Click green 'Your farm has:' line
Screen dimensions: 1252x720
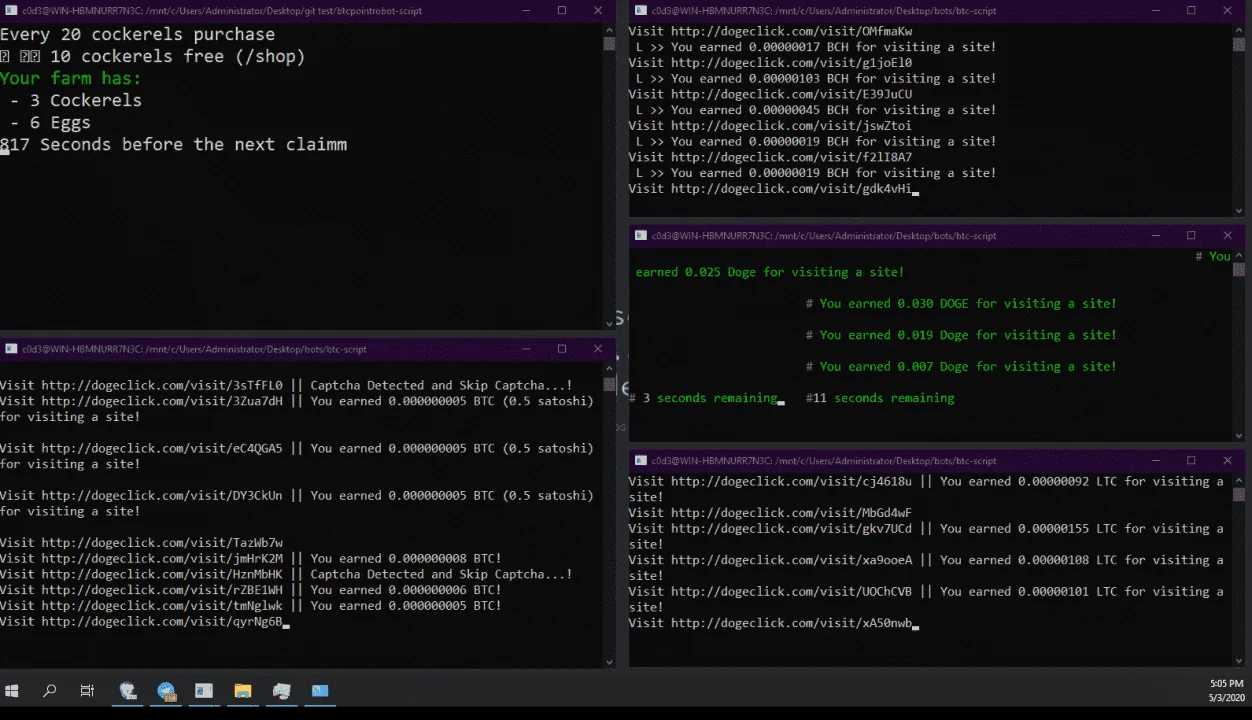pos(71,78)
